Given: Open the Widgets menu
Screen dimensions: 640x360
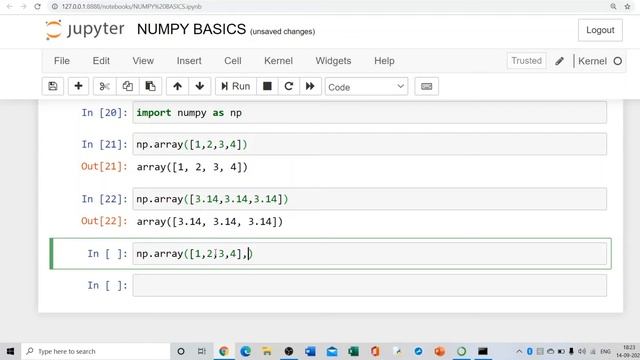Looking at the screenshot, I should click(333, 61).
